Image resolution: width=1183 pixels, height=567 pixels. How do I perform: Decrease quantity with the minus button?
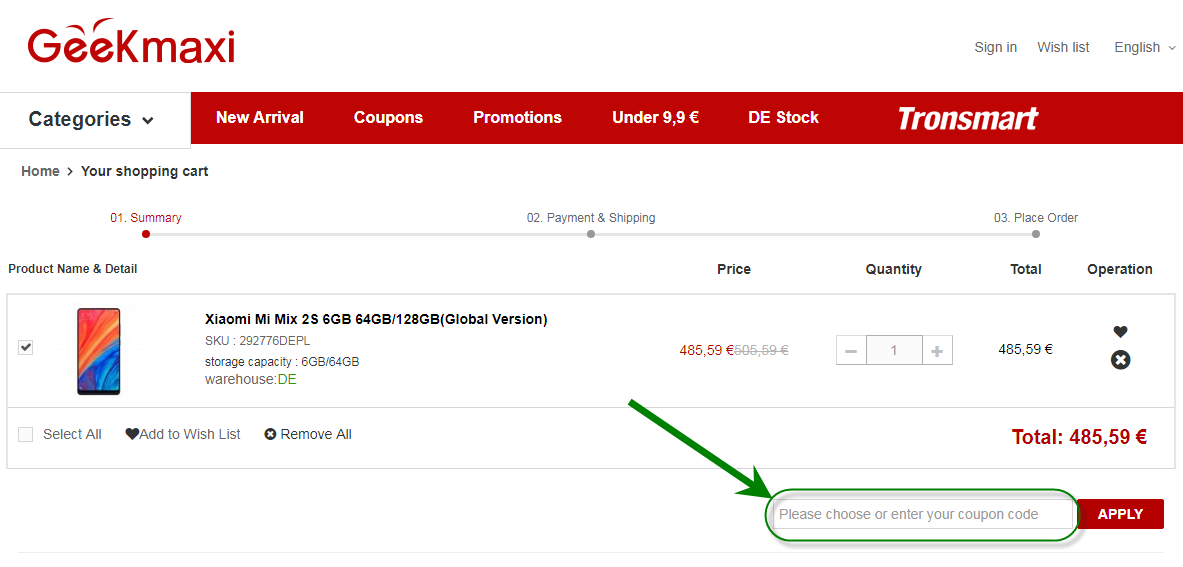[851, 351]
